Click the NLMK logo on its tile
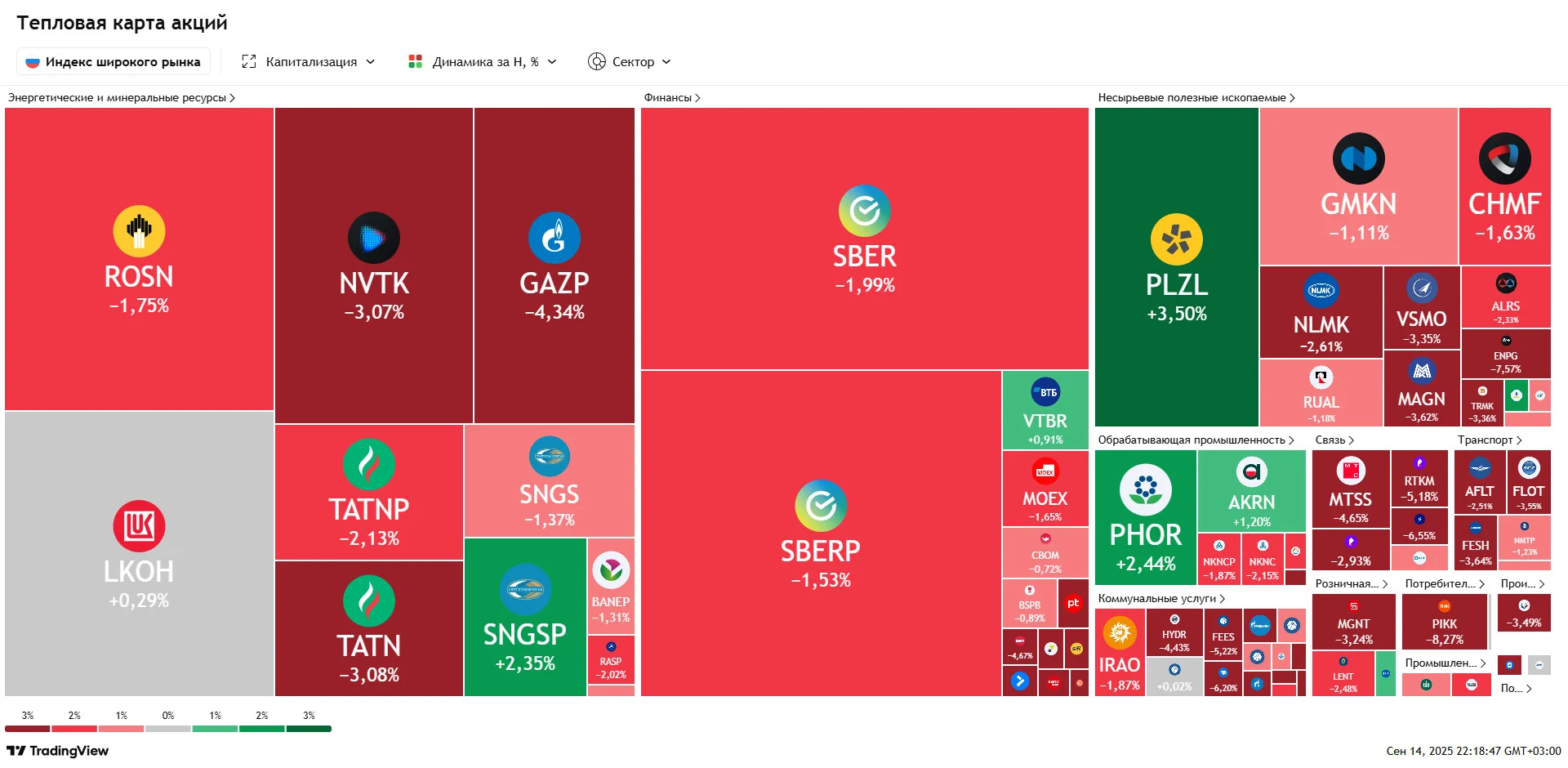Viewport: 1568px width, 768px height. (1321, 290)
